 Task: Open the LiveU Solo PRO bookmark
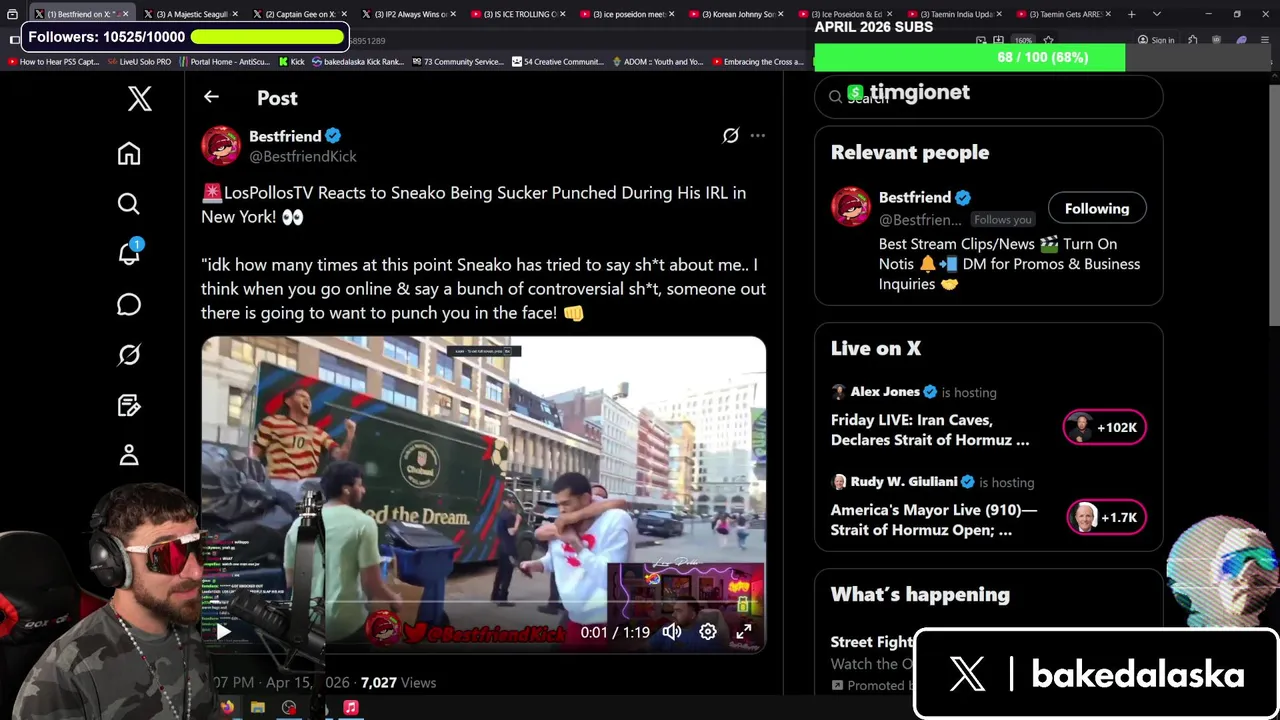[140, 62]
